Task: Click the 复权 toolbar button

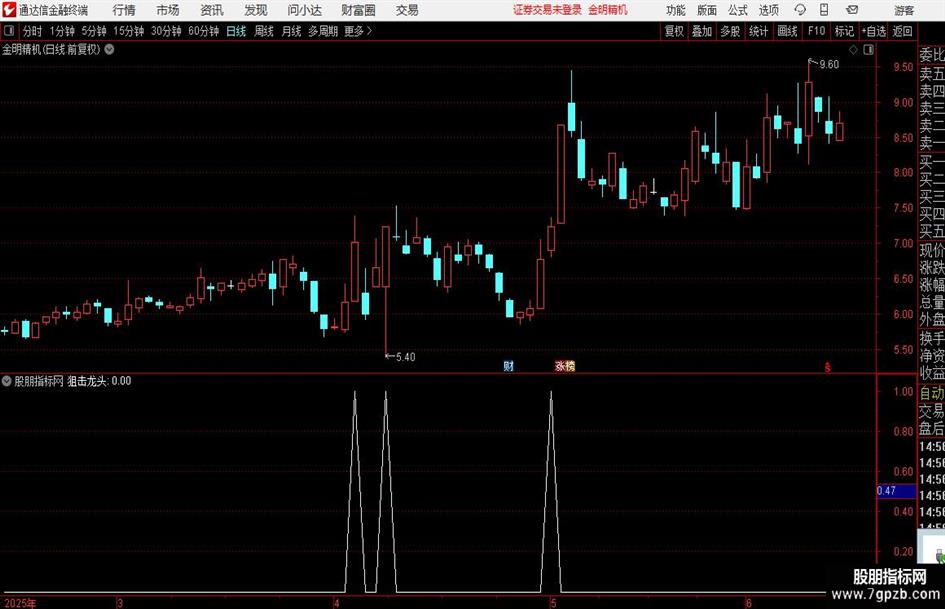Action: coord(674,31)
